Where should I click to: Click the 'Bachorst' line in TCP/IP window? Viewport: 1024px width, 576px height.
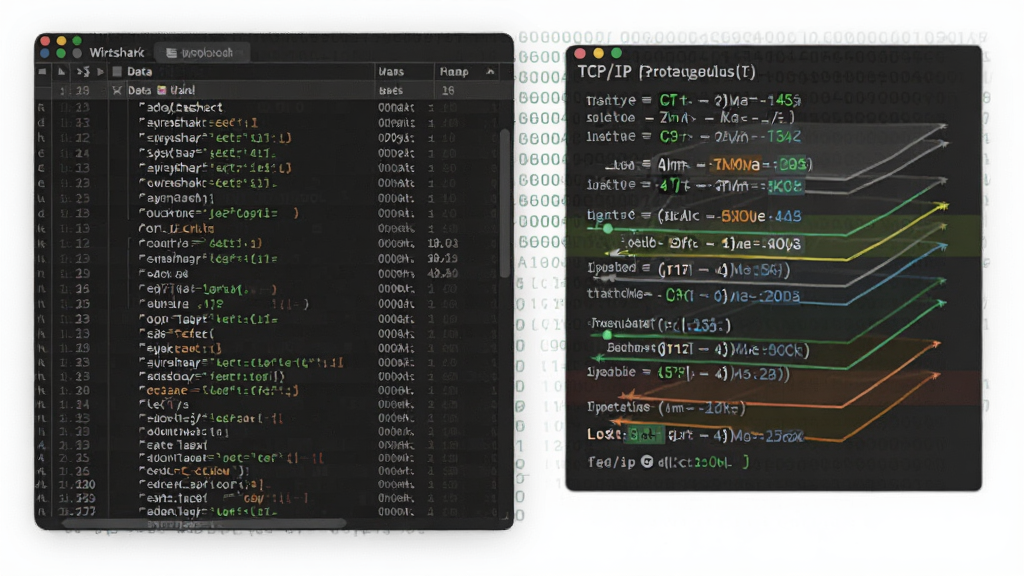coord(708,349)
